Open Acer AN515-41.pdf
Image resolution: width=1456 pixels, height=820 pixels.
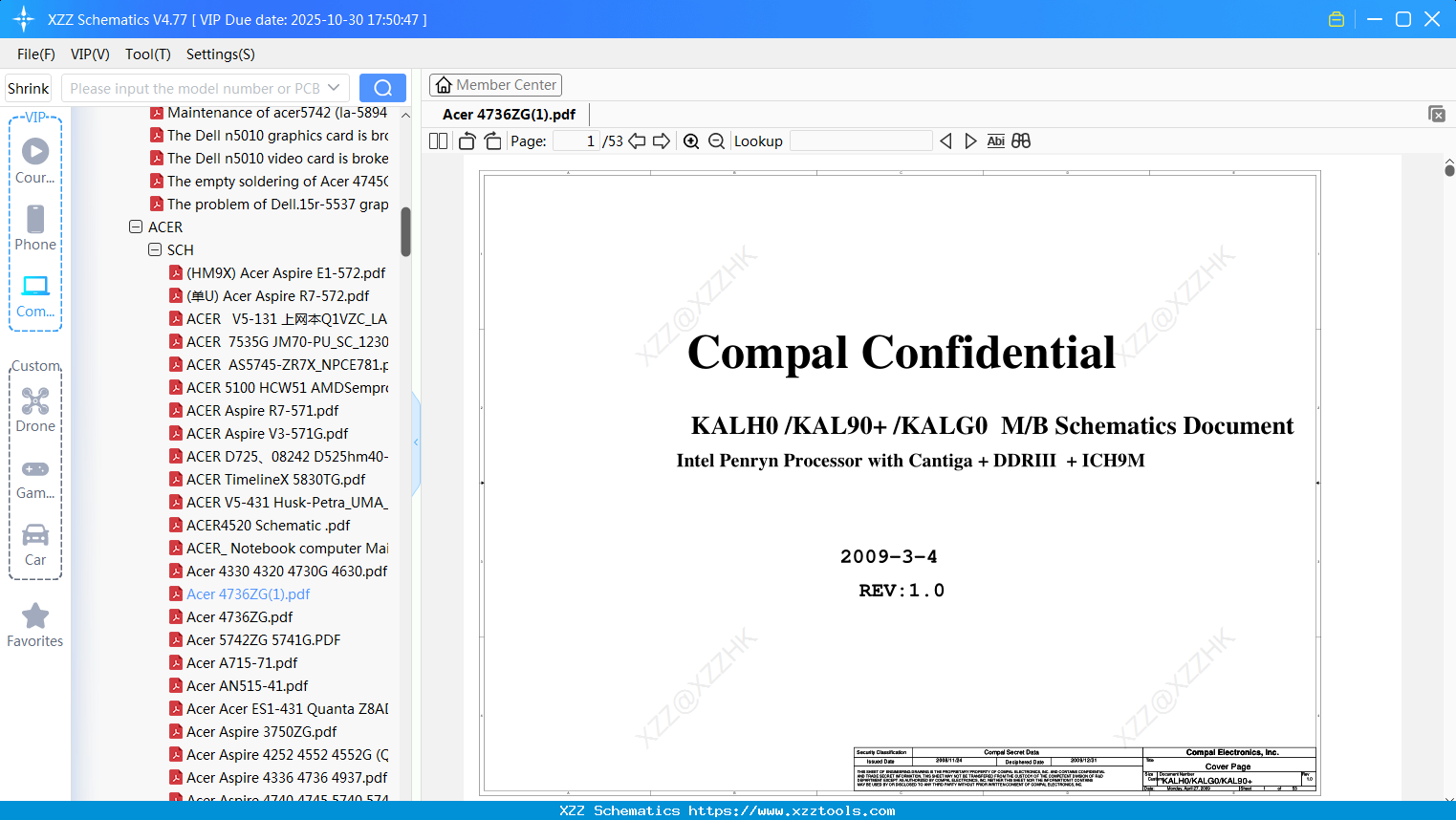click(239, 686)
